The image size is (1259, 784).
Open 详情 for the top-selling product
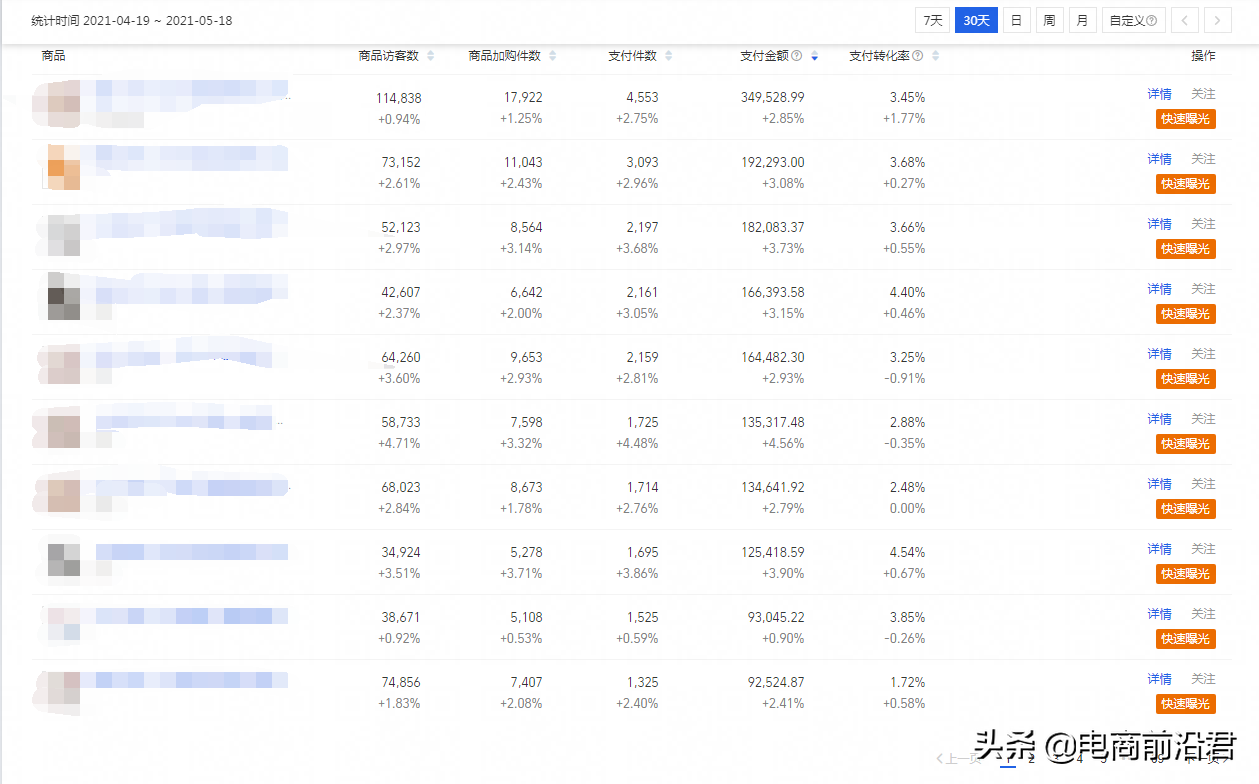click(x=1159, y=93)
